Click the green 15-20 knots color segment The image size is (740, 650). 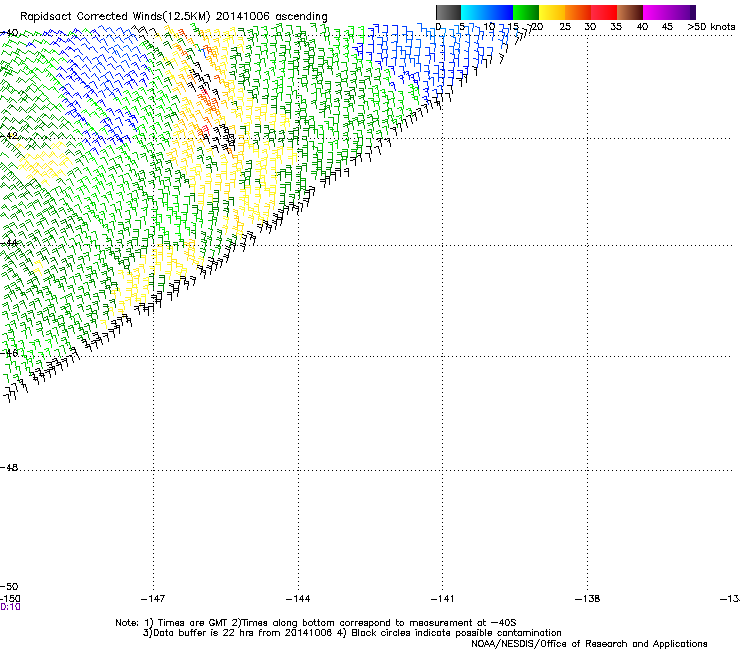tap(526, 12)
